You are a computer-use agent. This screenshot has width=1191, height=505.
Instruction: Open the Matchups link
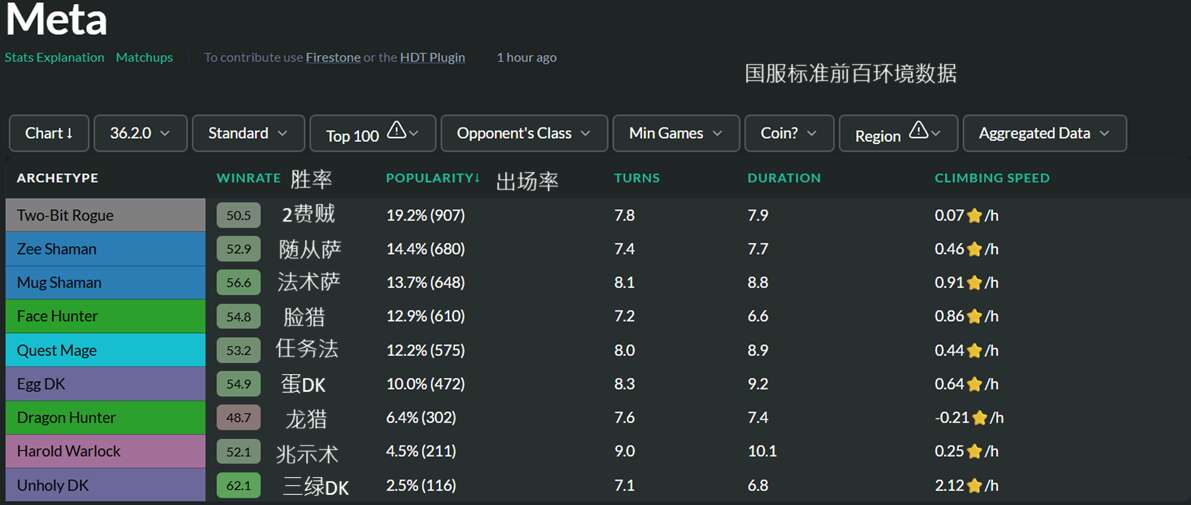(144, 58)
